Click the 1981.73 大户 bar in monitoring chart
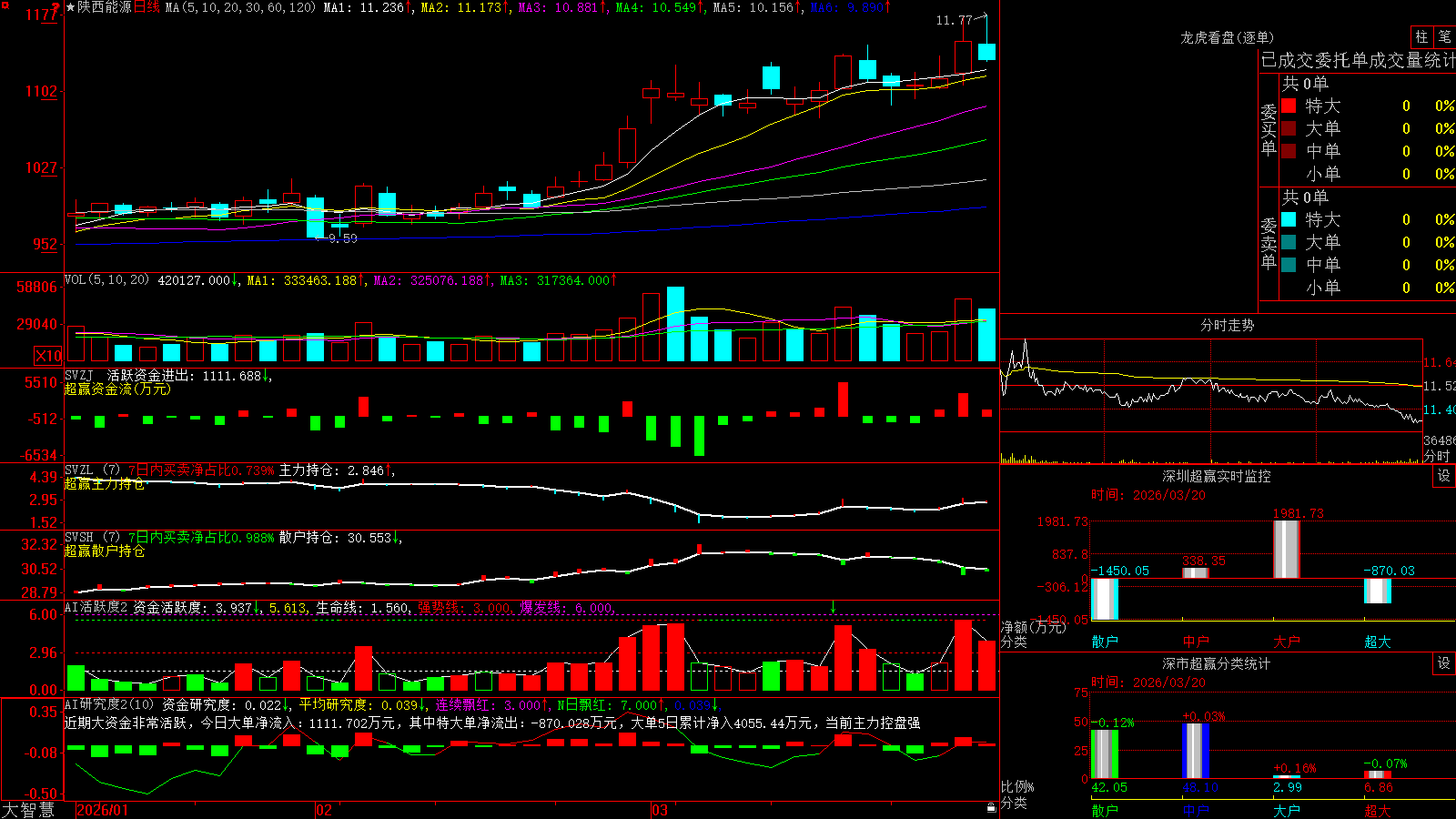Screen dimensions: 1456x819 (1287, 549)
